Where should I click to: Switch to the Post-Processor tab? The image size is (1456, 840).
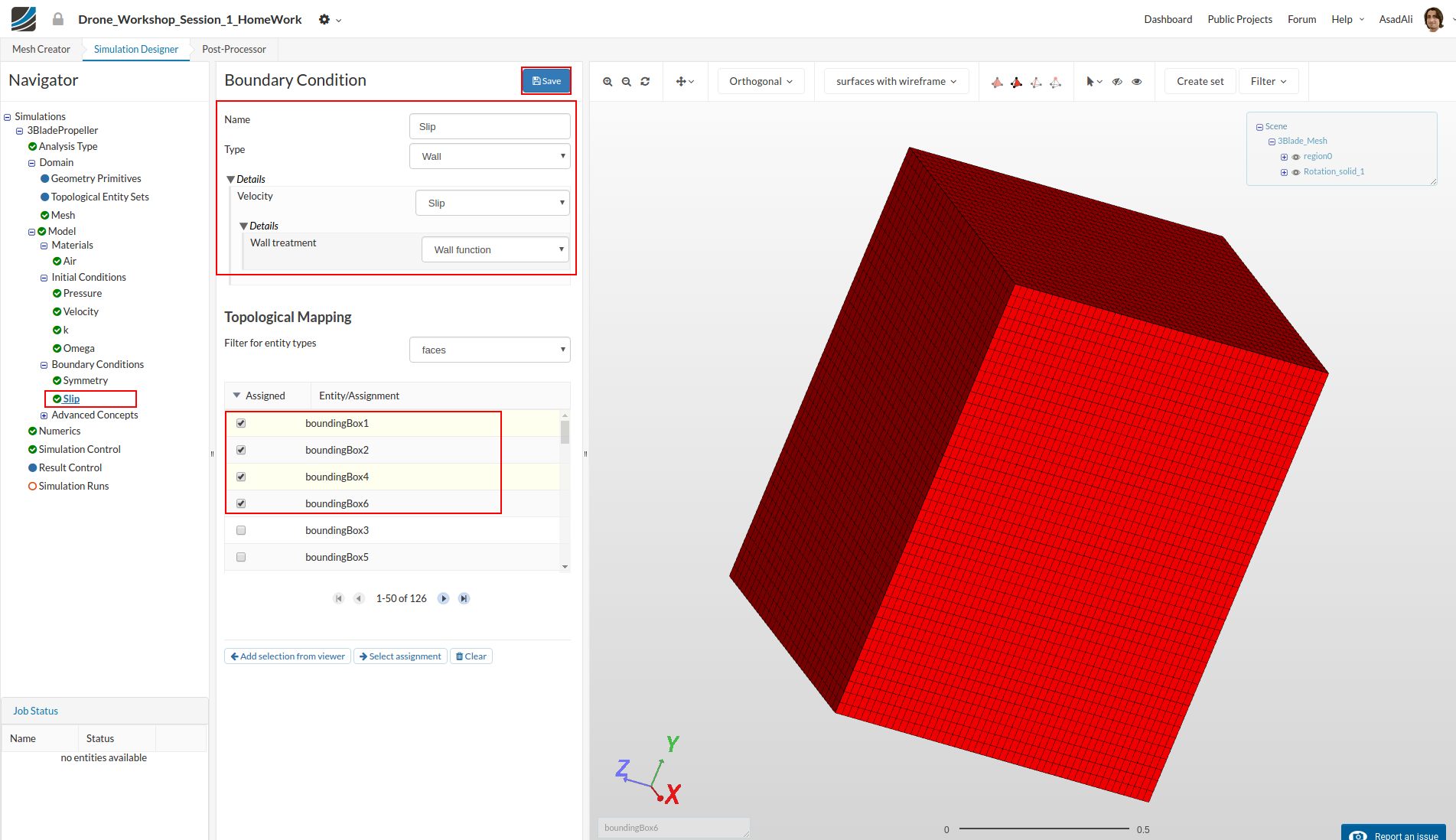(234, 50)
